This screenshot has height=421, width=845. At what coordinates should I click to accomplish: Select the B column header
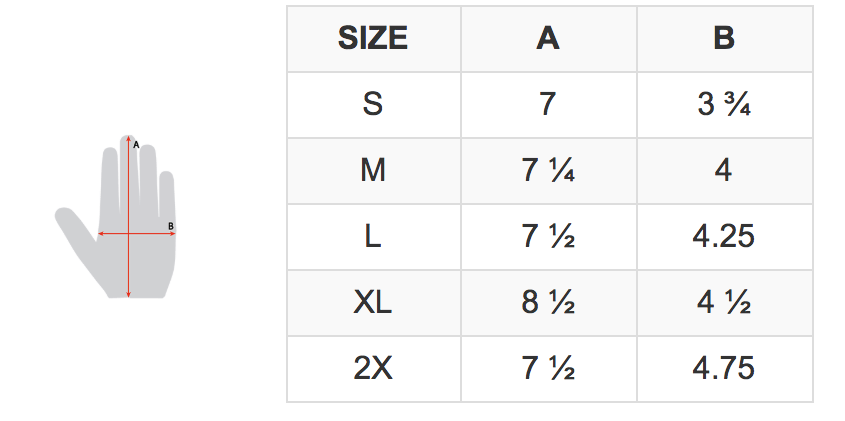tap(724, 39)
